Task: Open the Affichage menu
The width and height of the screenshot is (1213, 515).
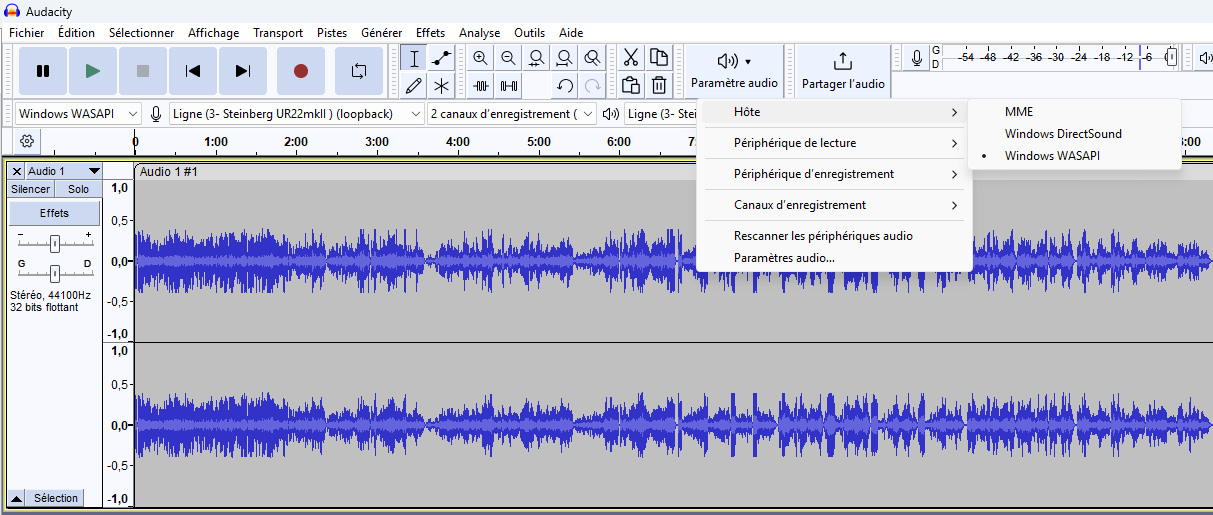Action: 213,33
